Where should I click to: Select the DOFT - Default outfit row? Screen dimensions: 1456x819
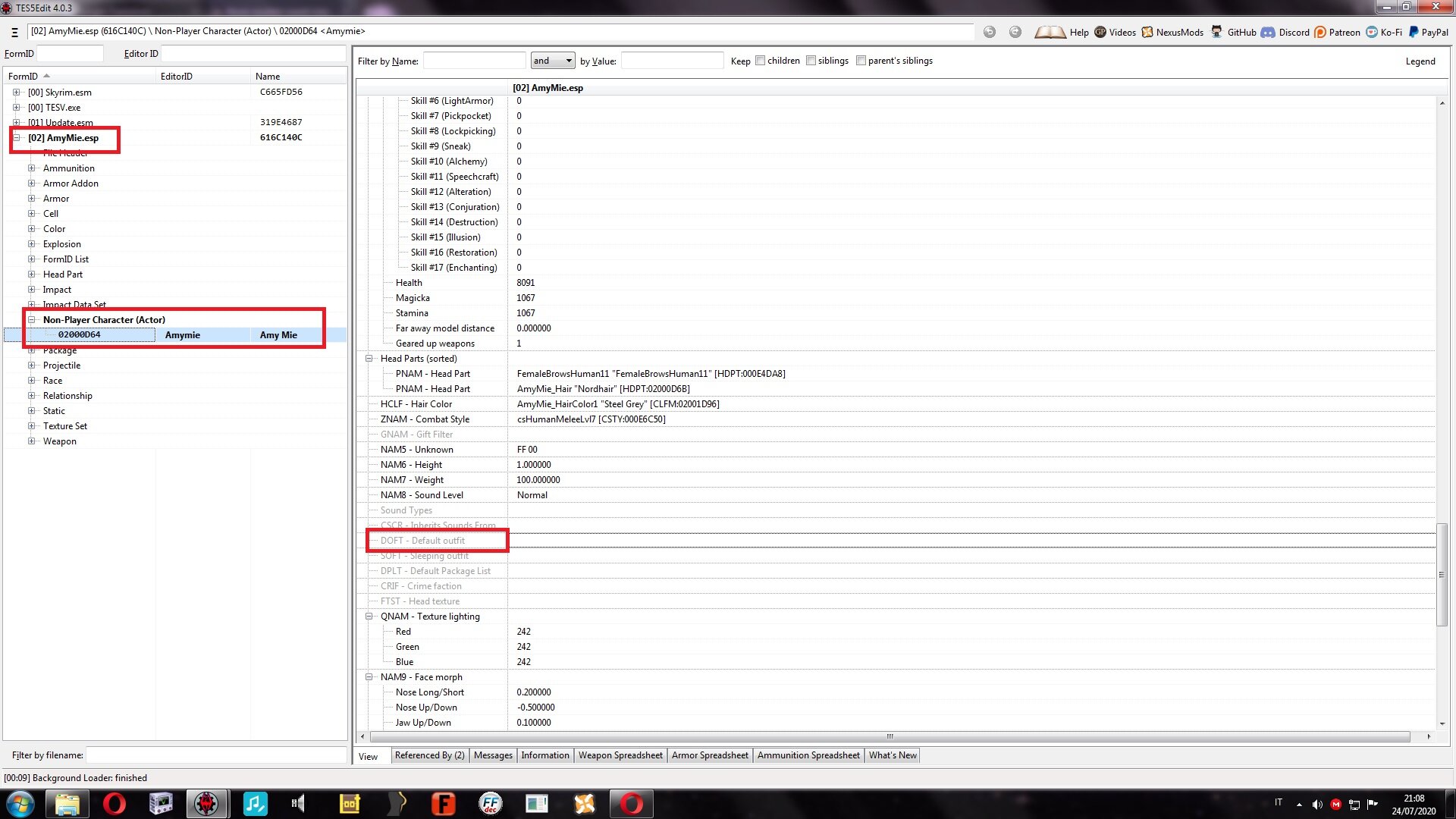tap(896, 541)
